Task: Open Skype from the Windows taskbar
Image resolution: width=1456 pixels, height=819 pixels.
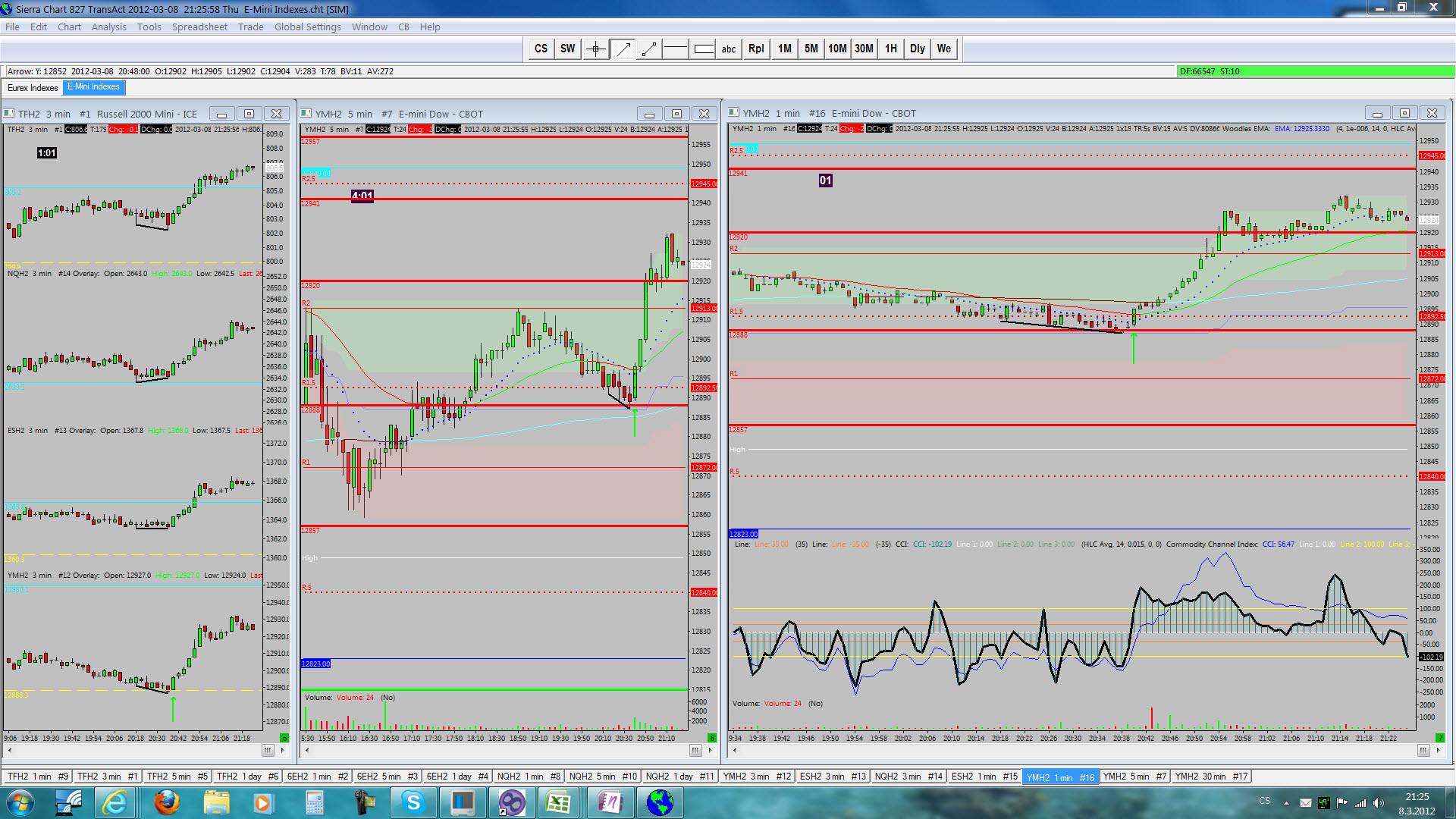Action: coord(413,802)
